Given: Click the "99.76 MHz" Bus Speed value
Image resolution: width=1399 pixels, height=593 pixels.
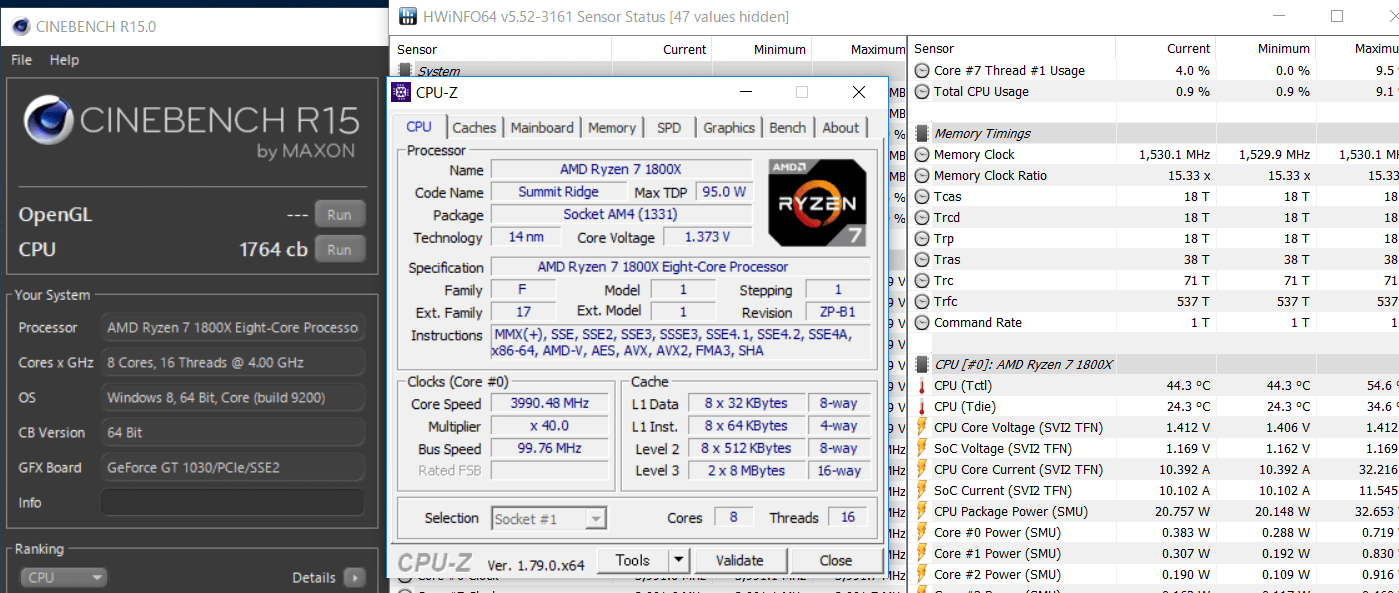Looking at the screenshot, I should (x=549, y=448).
